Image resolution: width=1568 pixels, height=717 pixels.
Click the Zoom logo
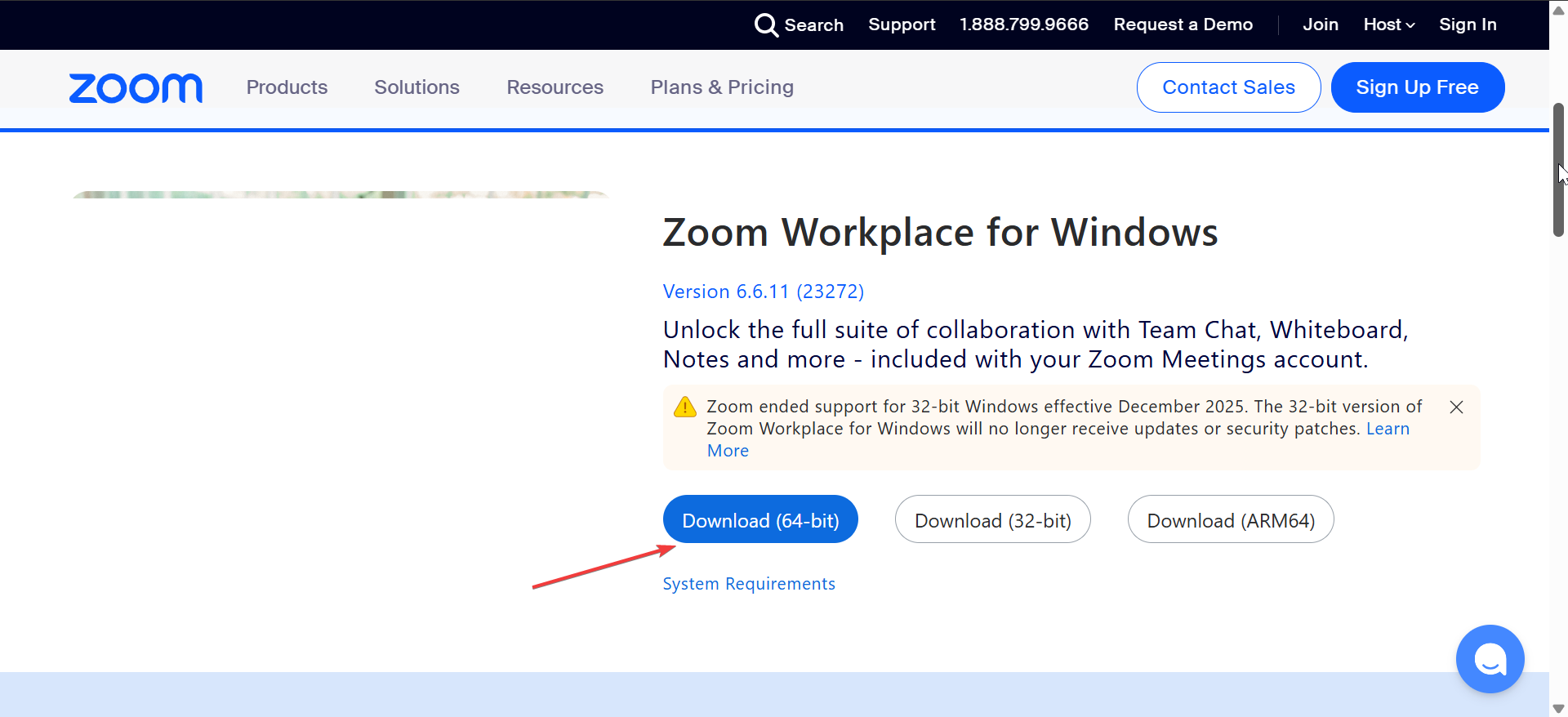[136, 88]
